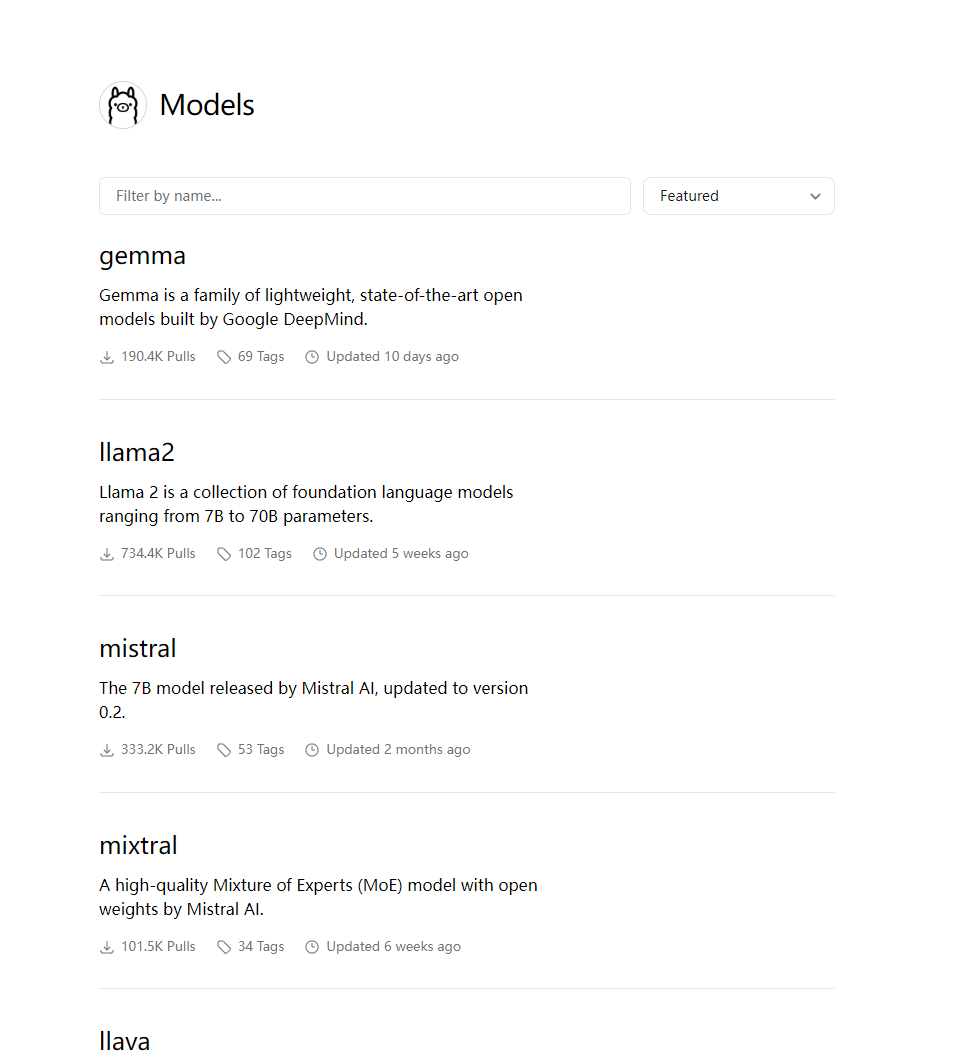Viewport: 976px width, 1060px height.
Task: Click the clock icon in the gemma row
Action: 312,357
